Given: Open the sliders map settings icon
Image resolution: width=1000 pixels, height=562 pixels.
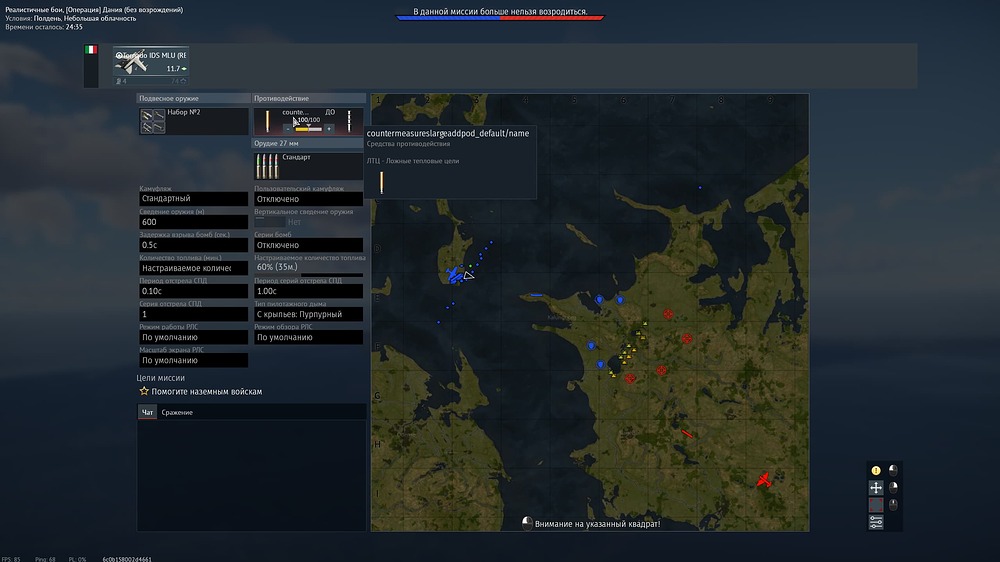Looking at the screenshot, I should point(876,522).
